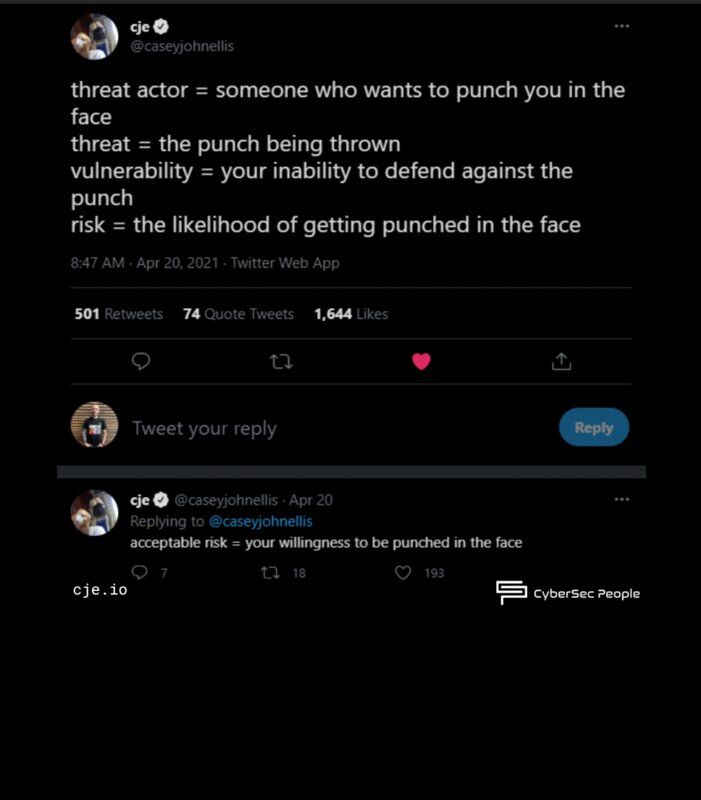This screenshot has height=800, width=701.
Task: Like the acceptable risk reply tweet
Action: pyautogui.click(x=403, y=573)
